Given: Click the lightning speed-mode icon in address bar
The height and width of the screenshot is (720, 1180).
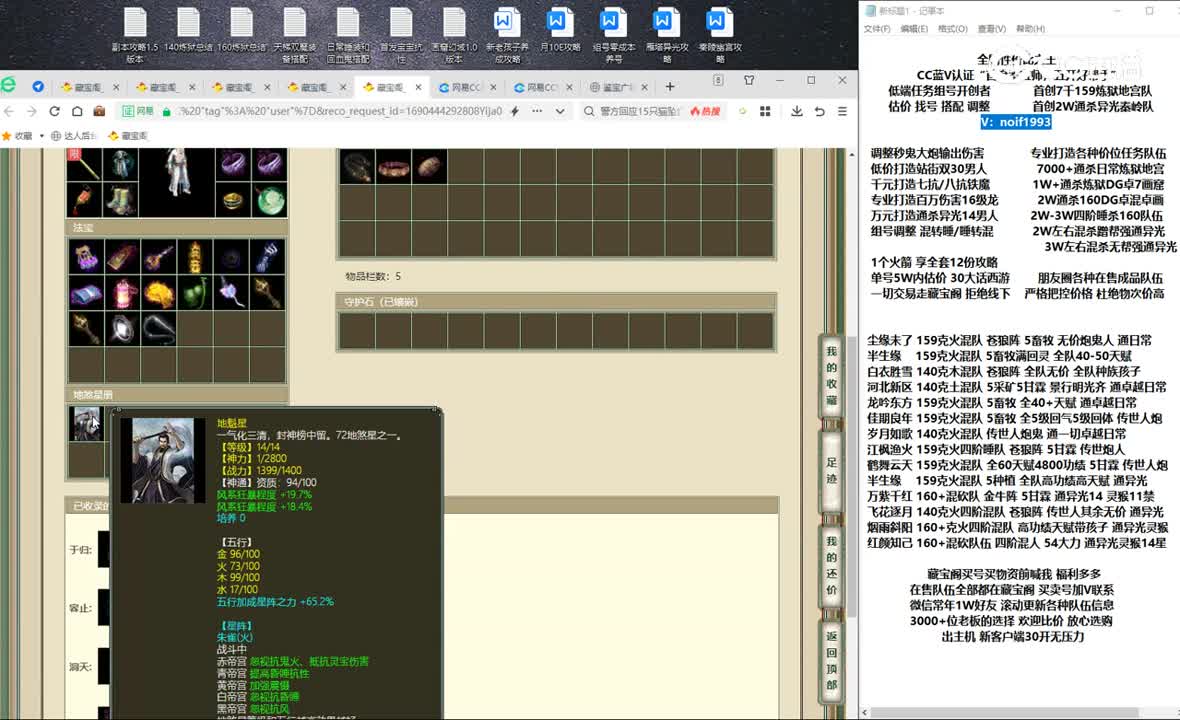Looking at the screenshot, I should pos(515,111).
